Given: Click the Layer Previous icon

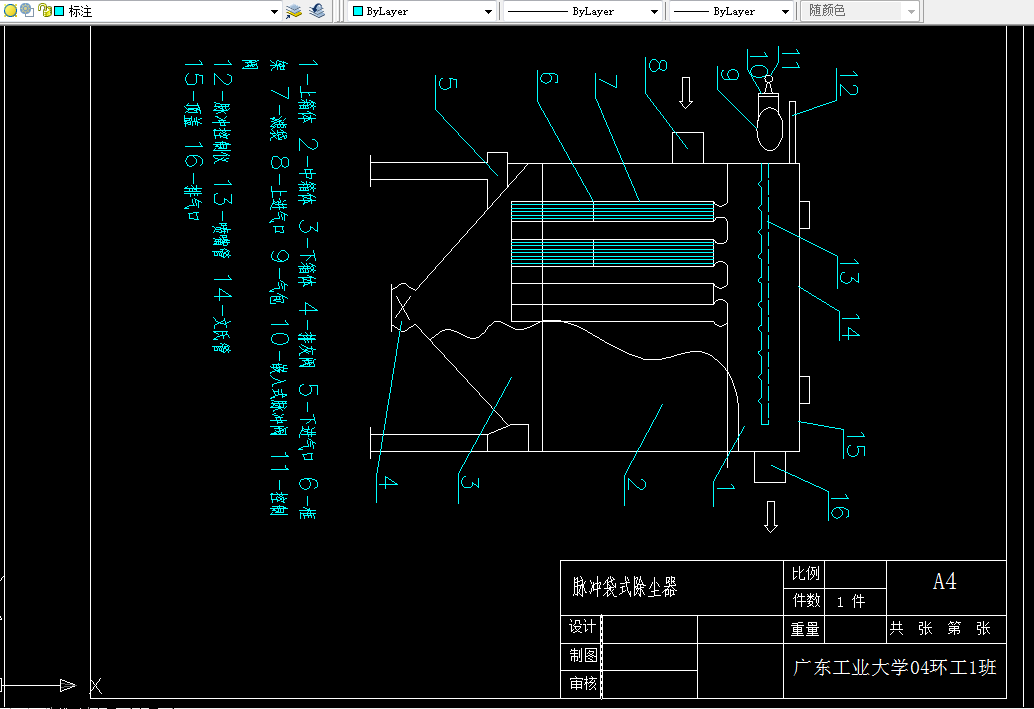Looking at the screenshot, I should coord(317,11).
